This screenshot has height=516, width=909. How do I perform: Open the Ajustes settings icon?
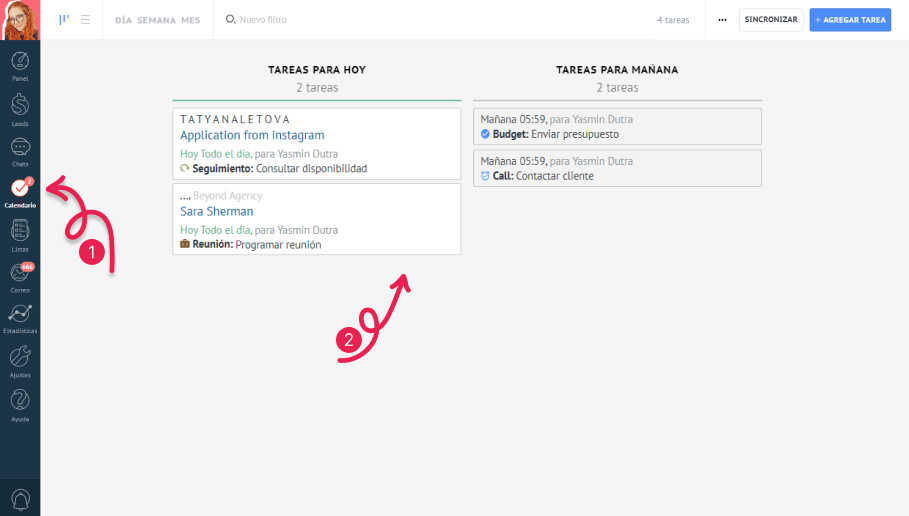point(20,358)
